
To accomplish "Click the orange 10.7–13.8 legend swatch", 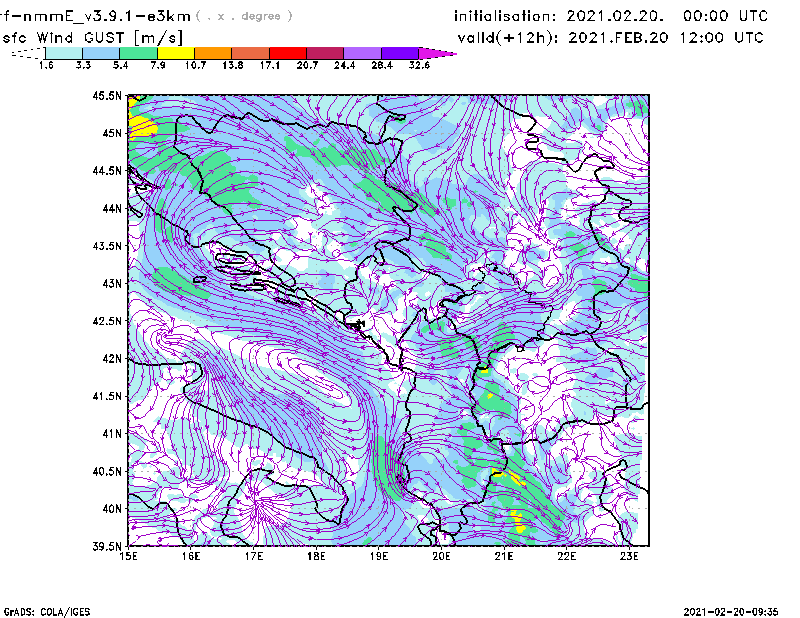I will click(213, 53).
